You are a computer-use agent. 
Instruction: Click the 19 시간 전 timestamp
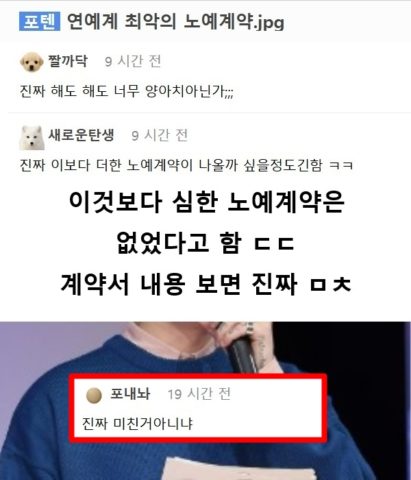(199, 394)
